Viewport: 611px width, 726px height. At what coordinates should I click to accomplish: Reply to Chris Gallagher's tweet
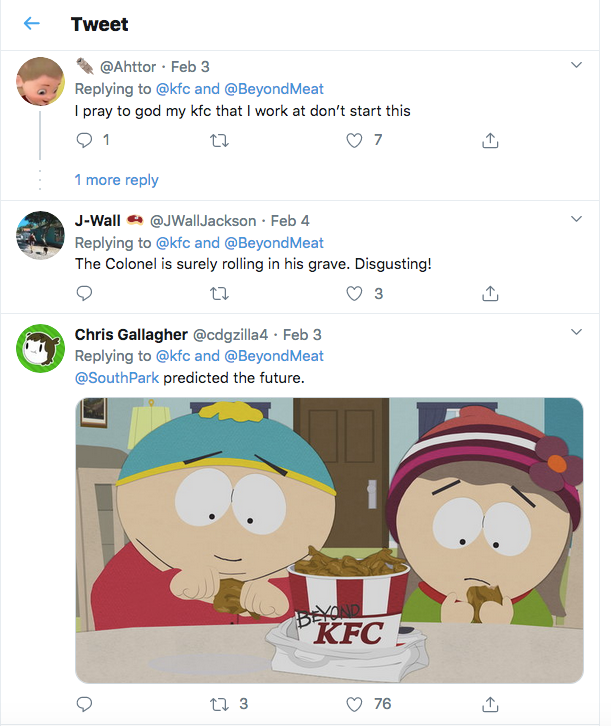coord(84,704)
